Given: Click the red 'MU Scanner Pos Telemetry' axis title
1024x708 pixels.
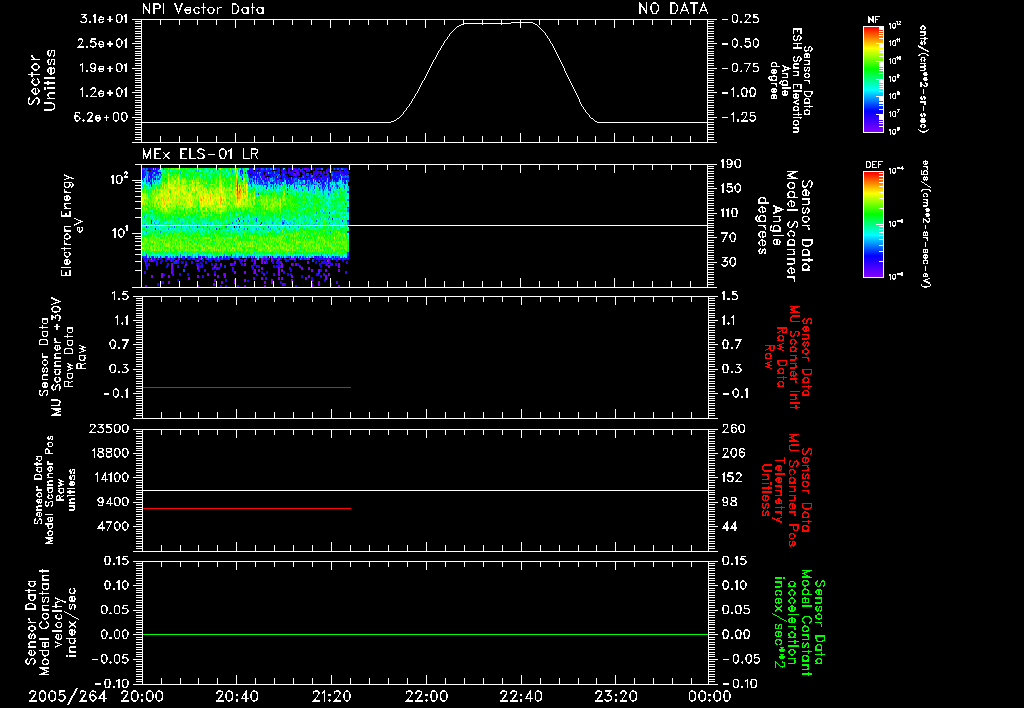Looking at the screenshot, I should coord(786,490).
